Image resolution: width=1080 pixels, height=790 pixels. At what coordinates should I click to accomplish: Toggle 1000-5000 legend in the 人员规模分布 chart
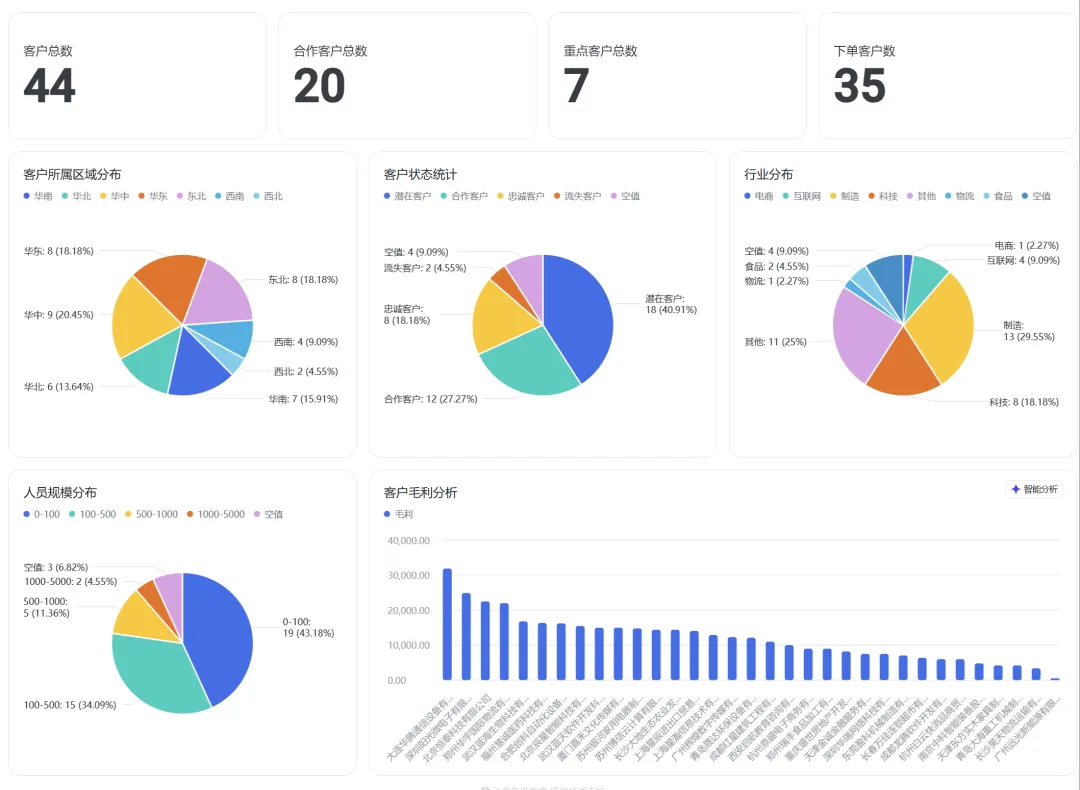pos(216,514)
